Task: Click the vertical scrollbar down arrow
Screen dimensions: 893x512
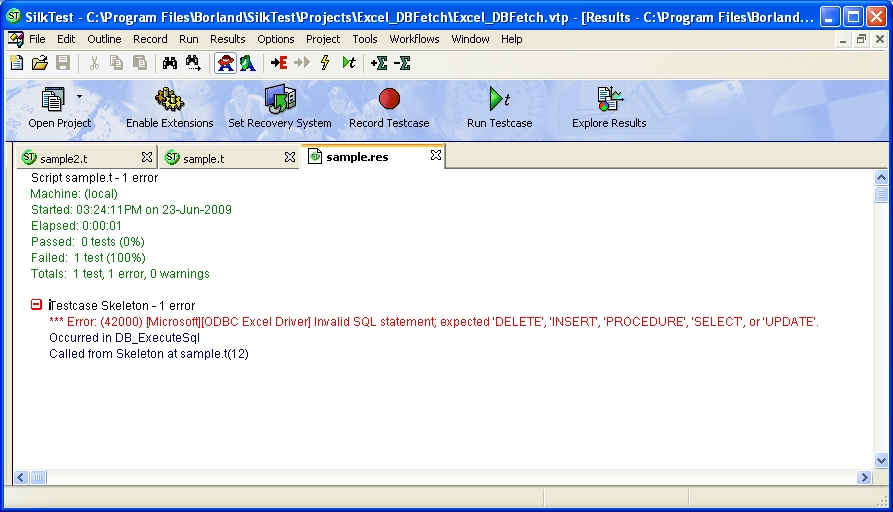Action: (x=881, y=460)
